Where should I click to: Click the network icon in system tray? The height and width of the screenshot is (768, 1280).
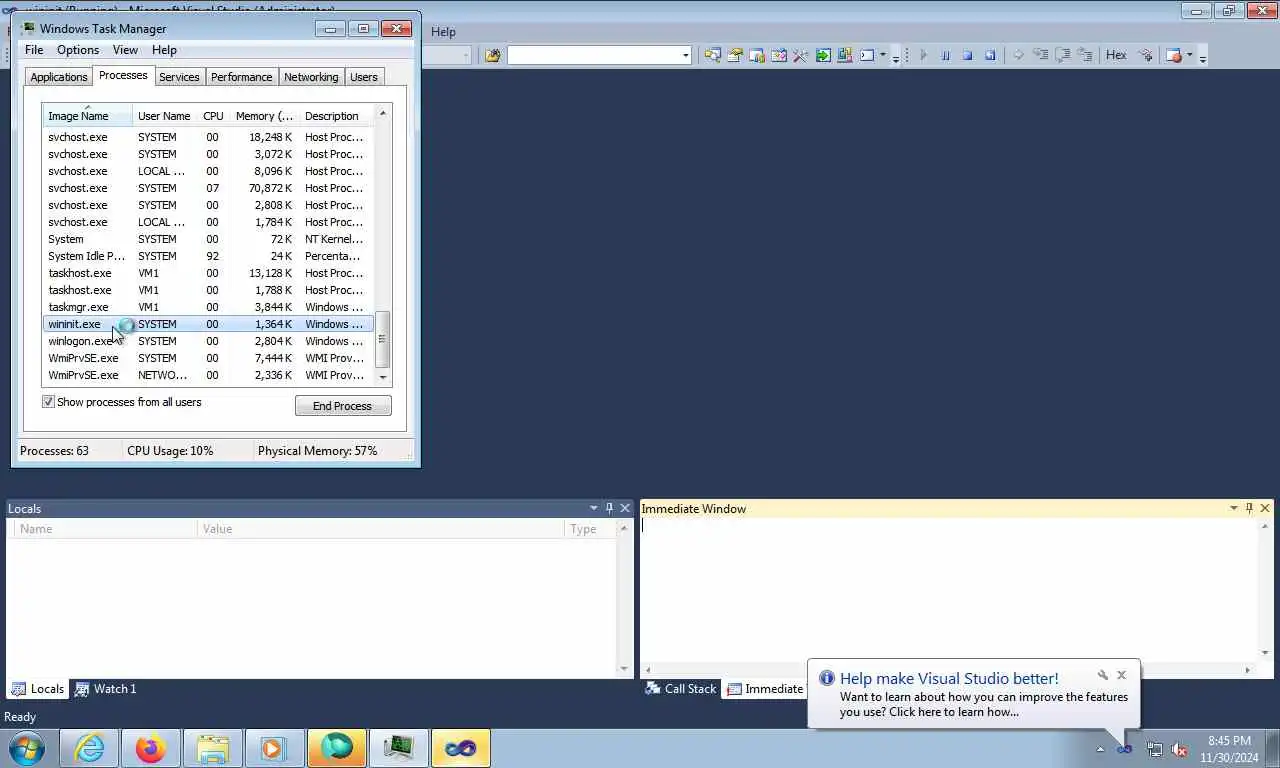1154,749
